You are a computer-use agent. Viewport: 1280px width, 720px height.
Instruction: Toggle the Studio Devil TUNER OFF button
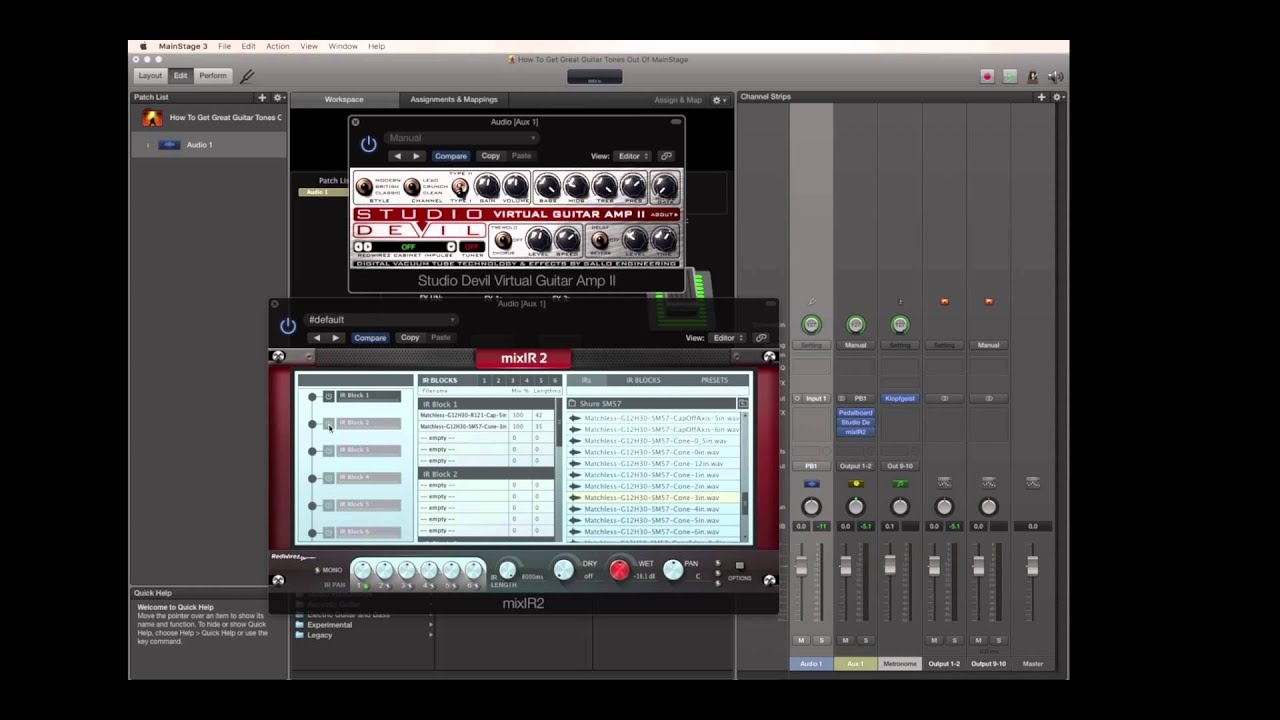[472, 247]
